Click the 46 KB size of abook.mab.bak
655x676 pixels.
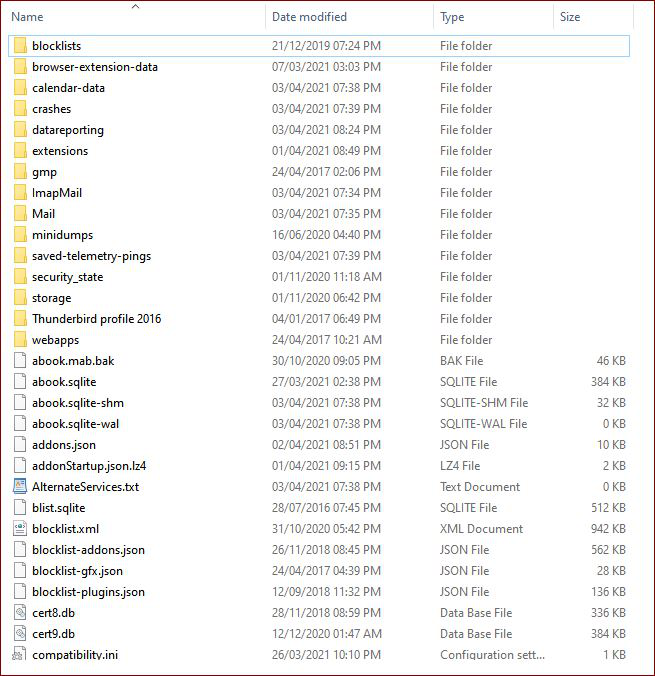tap(611, 360)
